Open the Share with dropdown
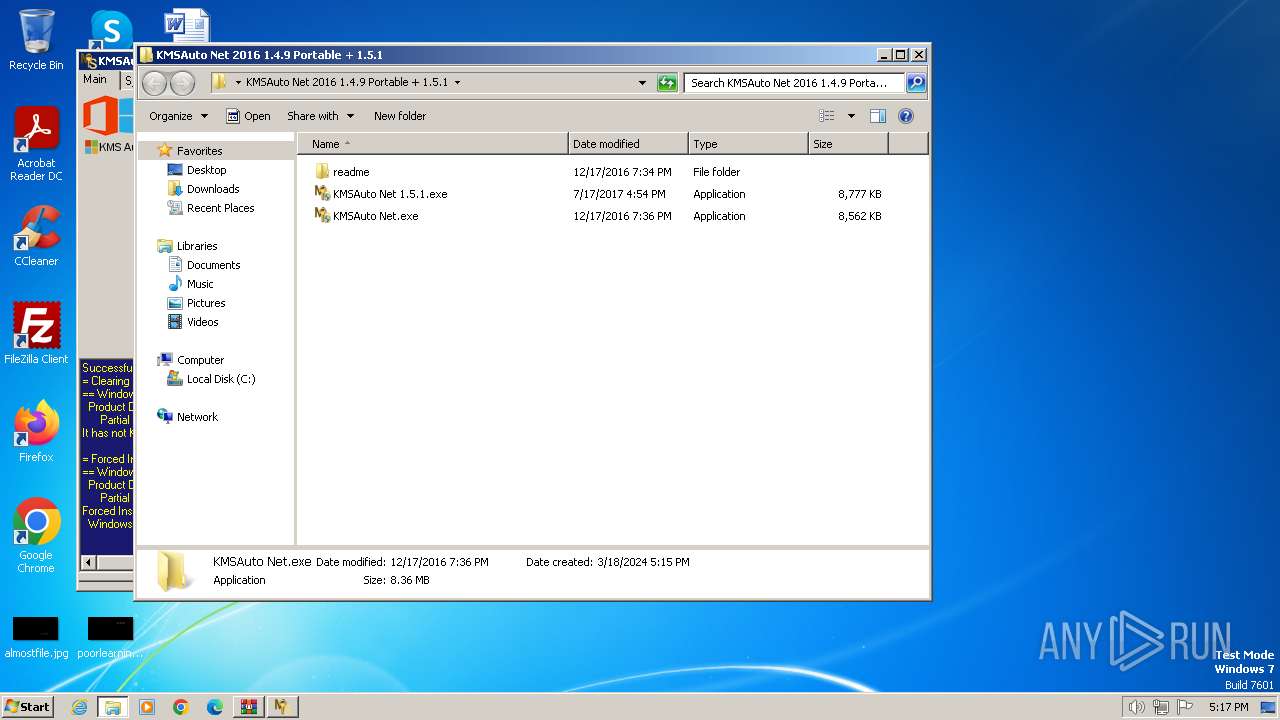This screenshot has width=1280, height=720. coord(320,116)
